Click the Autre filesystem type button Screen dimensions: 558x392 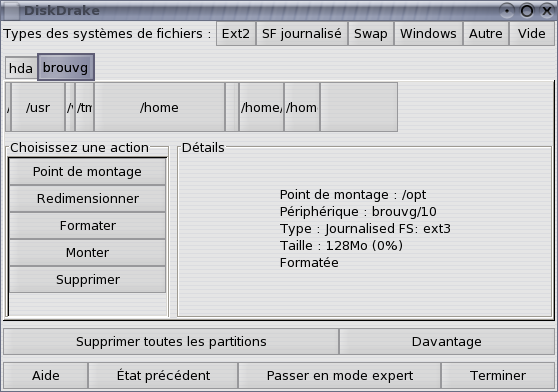click(486, 34)
